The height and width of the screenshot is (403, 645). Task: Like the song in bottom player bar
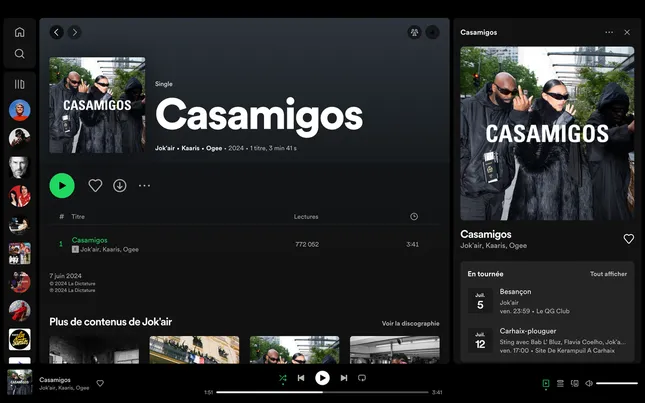[x=100, y=383]
